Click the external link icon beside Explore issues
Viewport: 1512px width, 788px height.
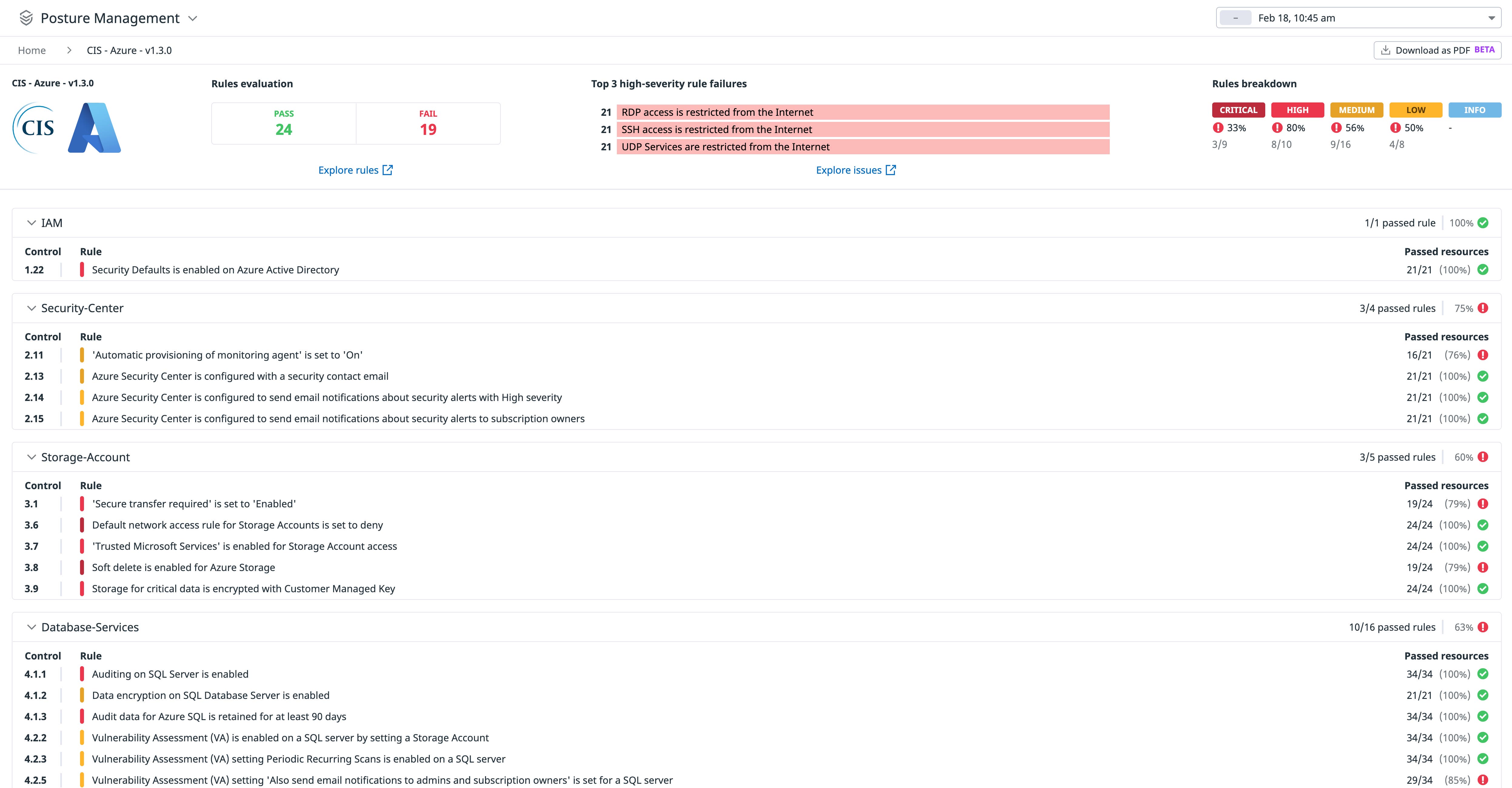[x=891, y=169]
